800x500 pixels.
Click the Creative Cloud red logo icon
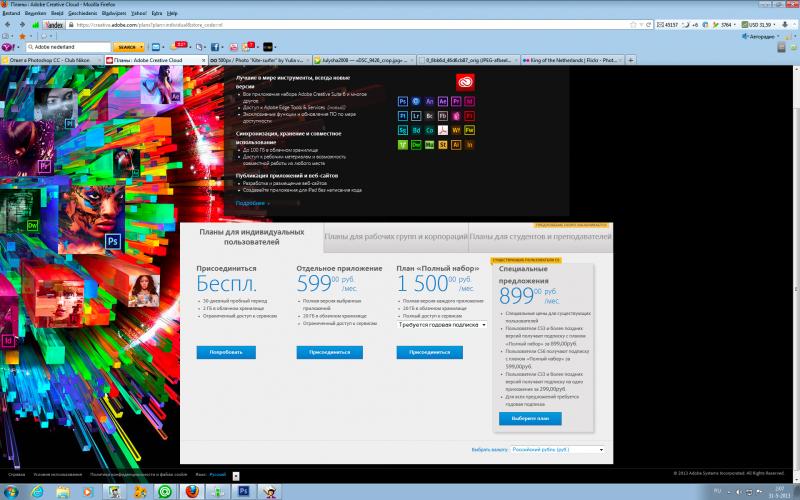pyautogui.click(x=465, y=82)
